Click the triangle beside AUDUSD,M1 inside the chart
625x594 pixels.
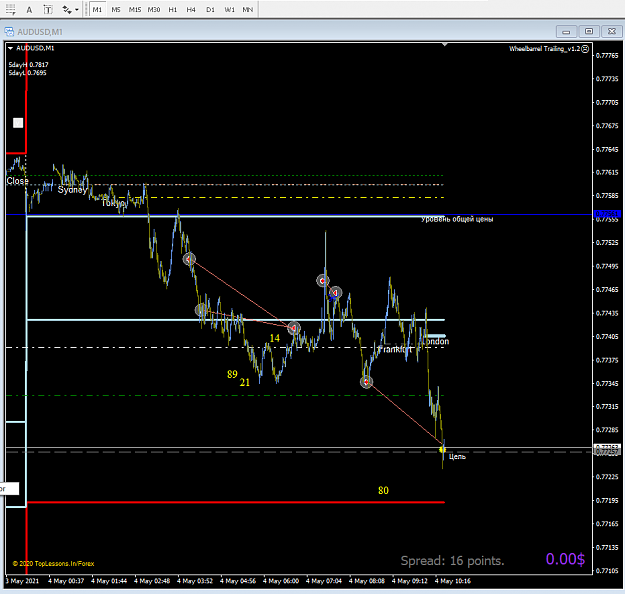[x=10, y=48]
